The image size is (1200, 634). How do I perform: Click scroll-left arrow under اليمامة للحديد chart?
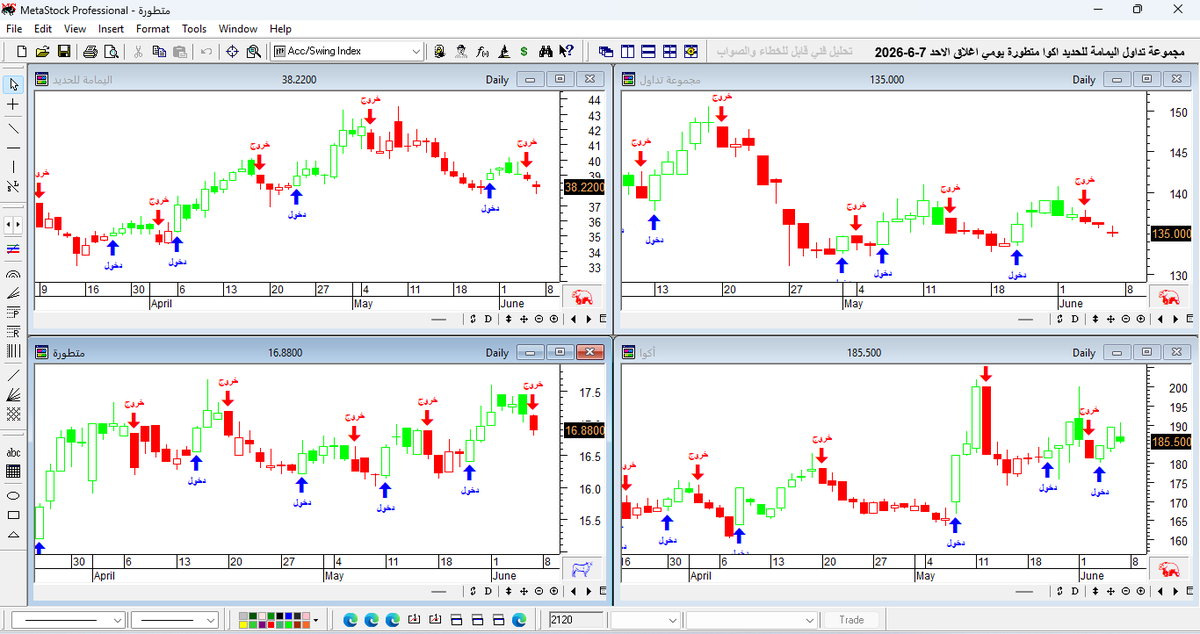point(574,319)
